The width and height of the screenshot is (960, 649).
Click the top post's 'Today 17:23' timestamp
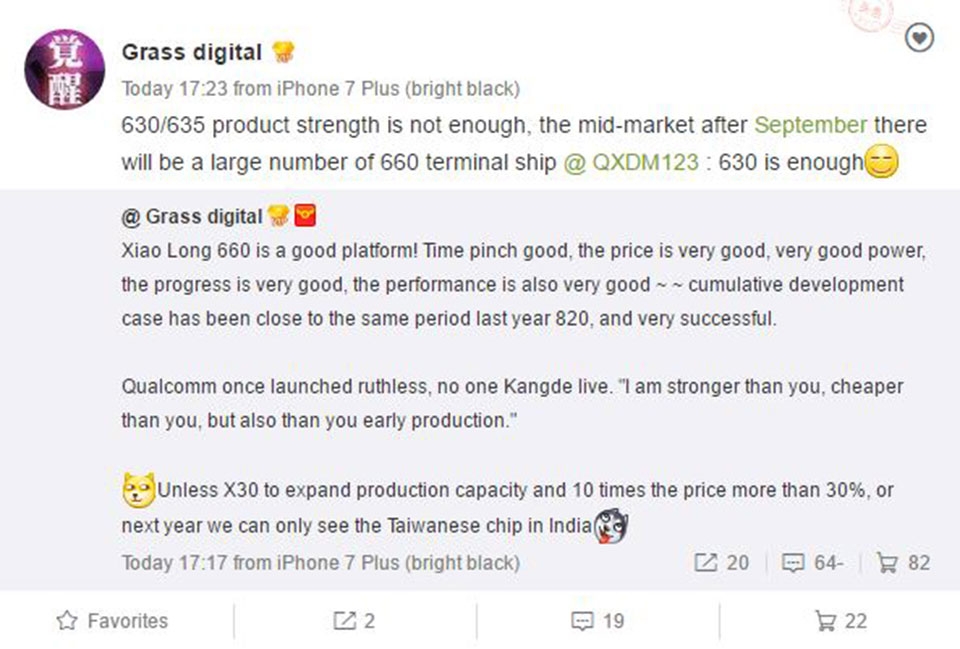pyautogui.click(x=174, y=89)
